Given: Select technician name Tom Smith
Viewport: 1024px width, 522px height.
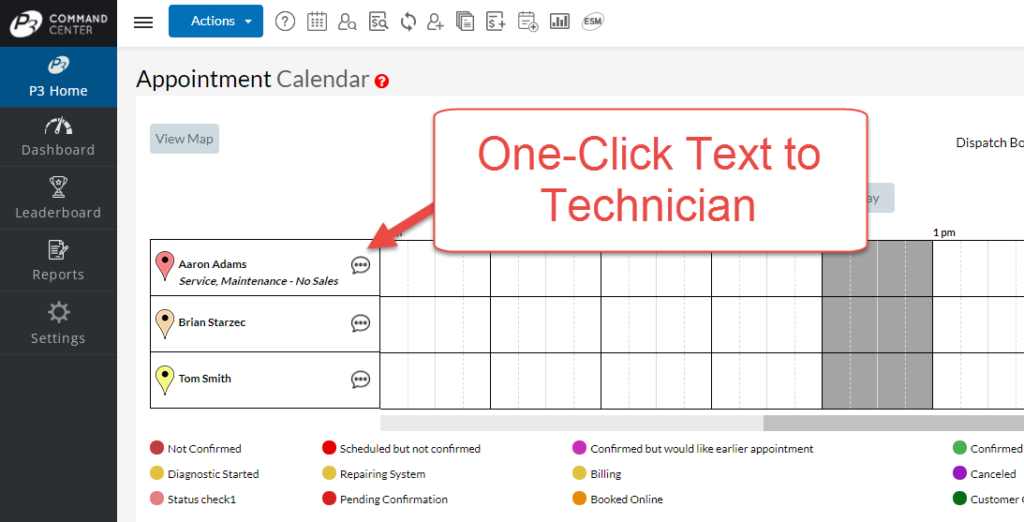Looking at the screenshot, I should (204, 379).
